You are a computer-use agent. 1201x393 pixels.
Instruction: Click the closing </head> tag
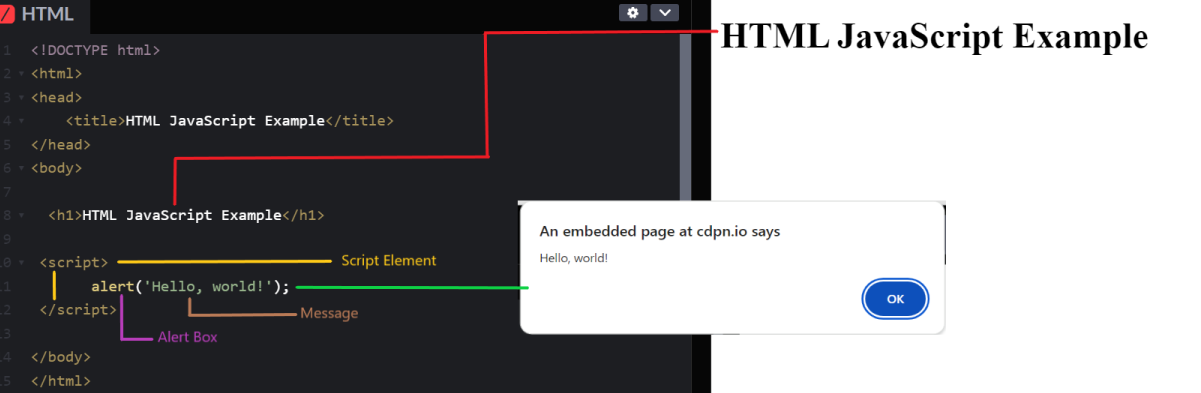pyautogui.click(x=60, y=144)
